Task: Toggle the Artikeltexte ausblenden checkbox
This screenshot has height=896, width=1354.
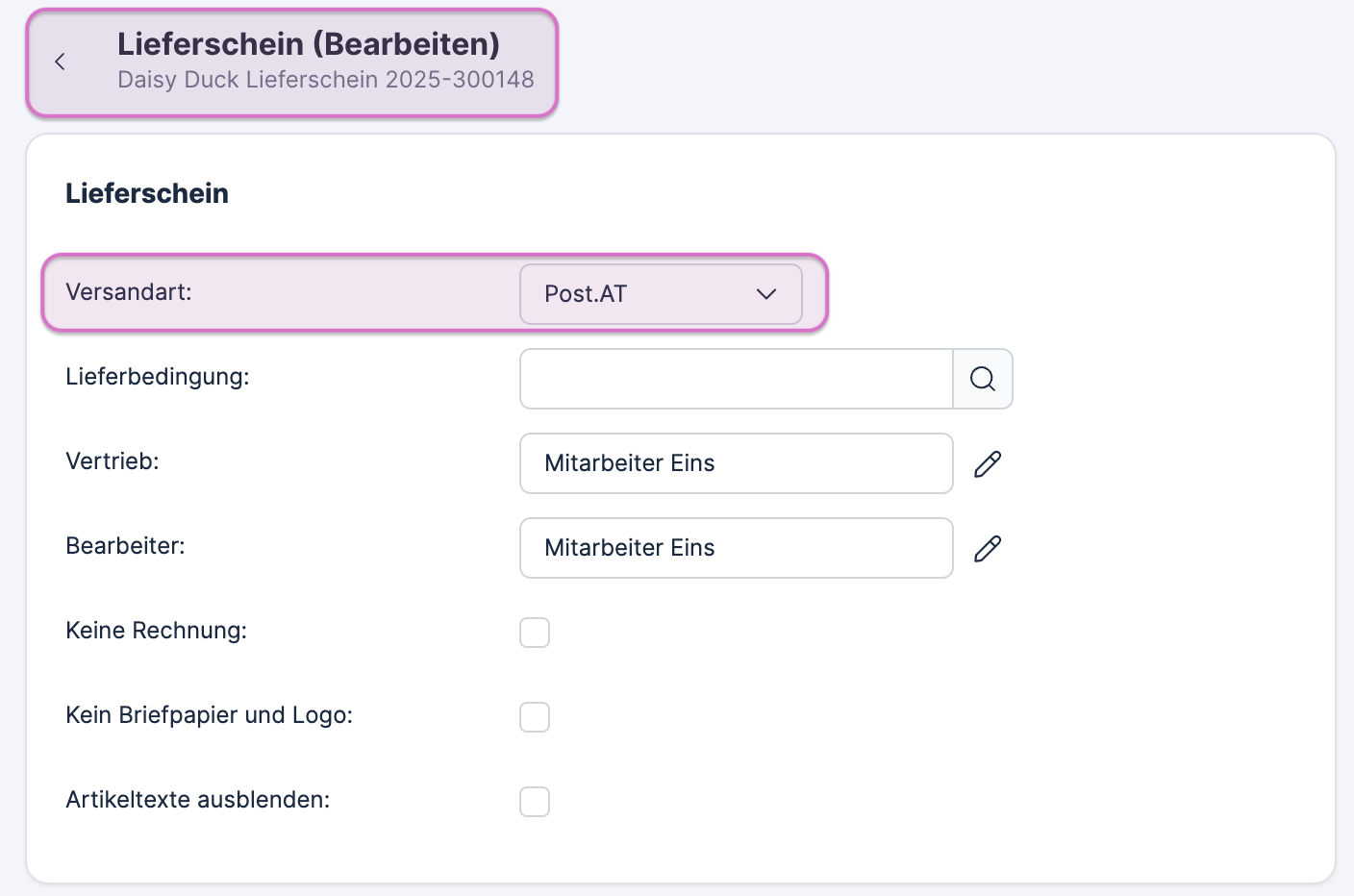Action: pos(535,802)
